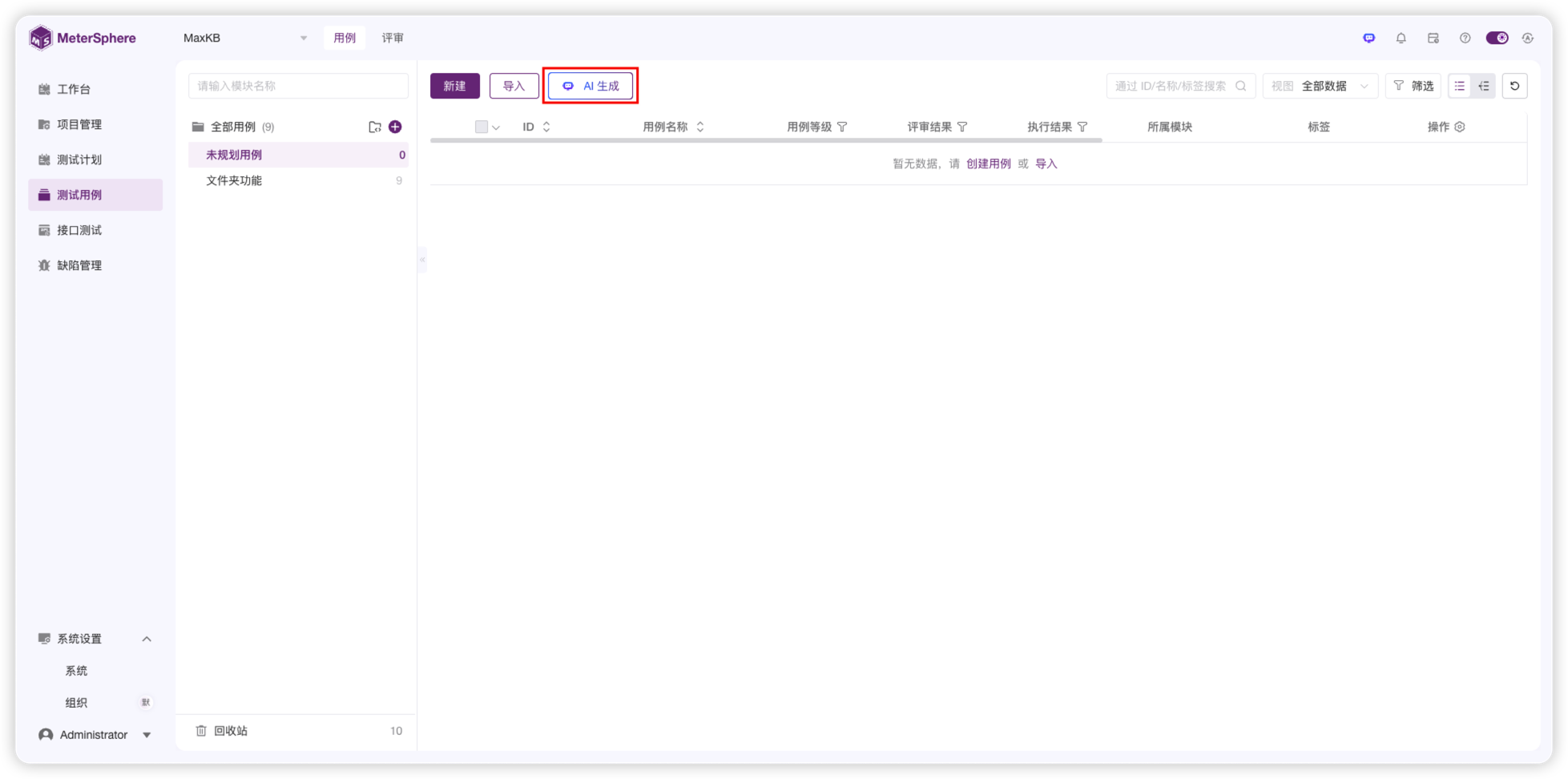Open the help question mark icon
Screen dimensions: 1568x779
tap(1465, 38)
